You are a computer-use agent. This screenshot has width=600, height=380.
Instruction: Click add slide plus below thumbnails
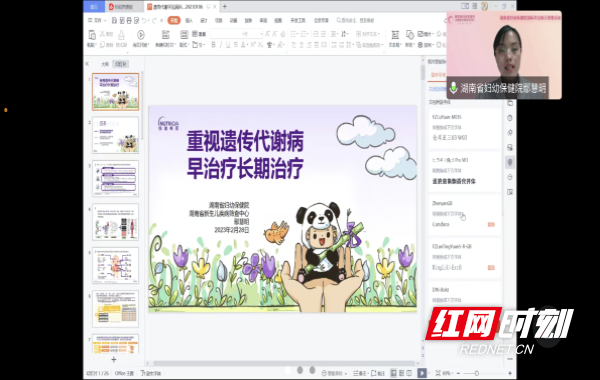tap(114, 360)
